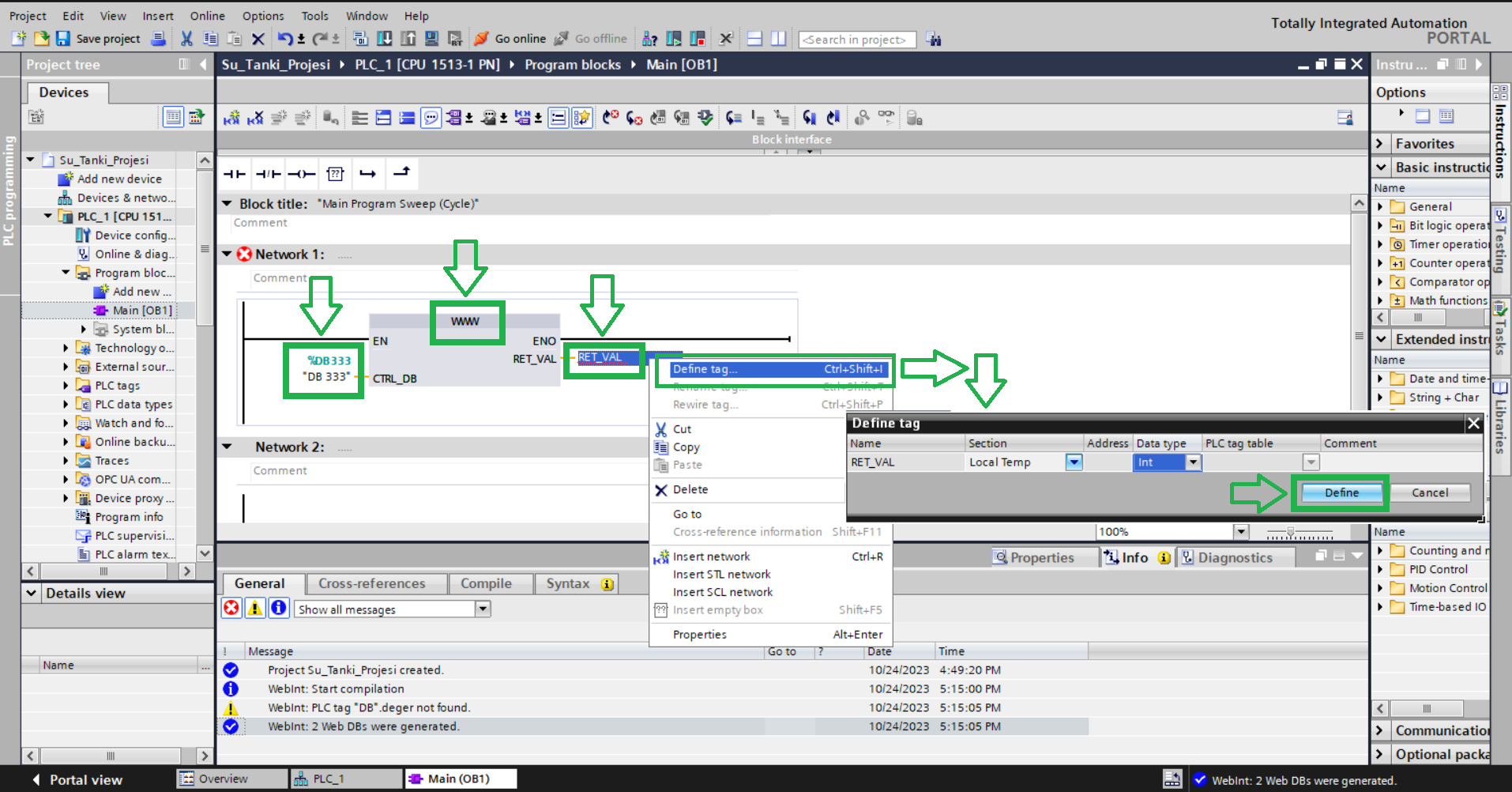Click the Search in project field
Screen dimensions: 1512x792
[856, 40]
